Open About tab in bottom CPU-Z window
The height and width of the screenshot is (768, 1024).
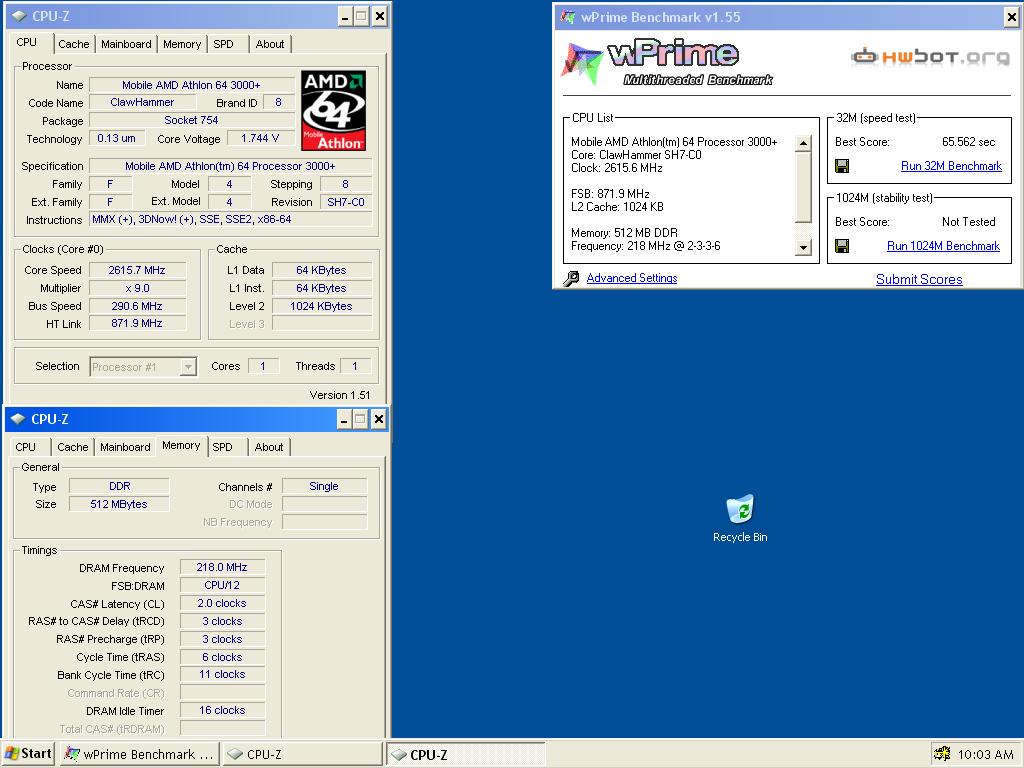coord(269,447)
